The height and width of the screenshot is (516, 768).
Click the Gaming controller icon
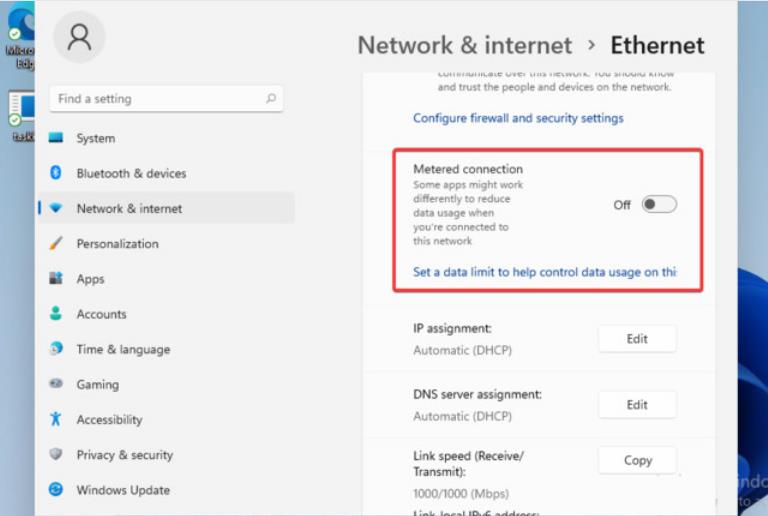[x=56, y=384]
